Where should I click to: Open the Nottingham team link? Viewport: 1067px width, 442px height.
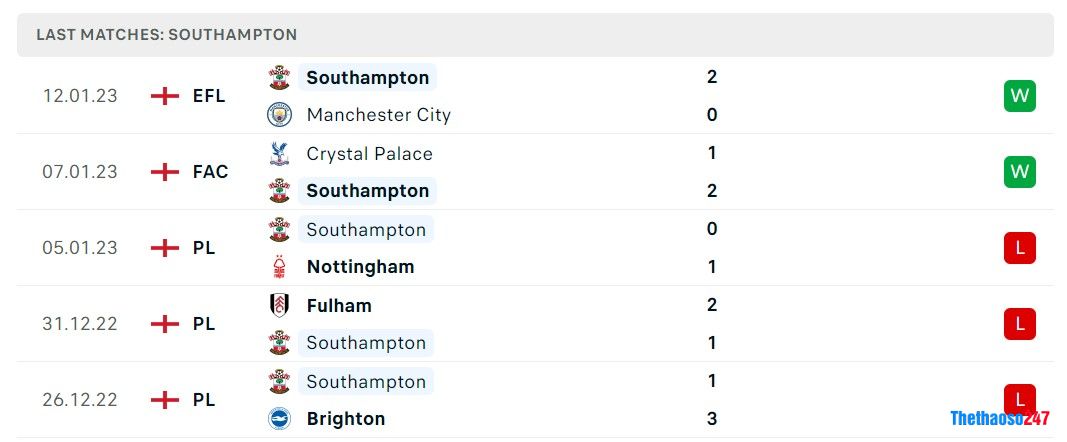click(x=360, y=267)
